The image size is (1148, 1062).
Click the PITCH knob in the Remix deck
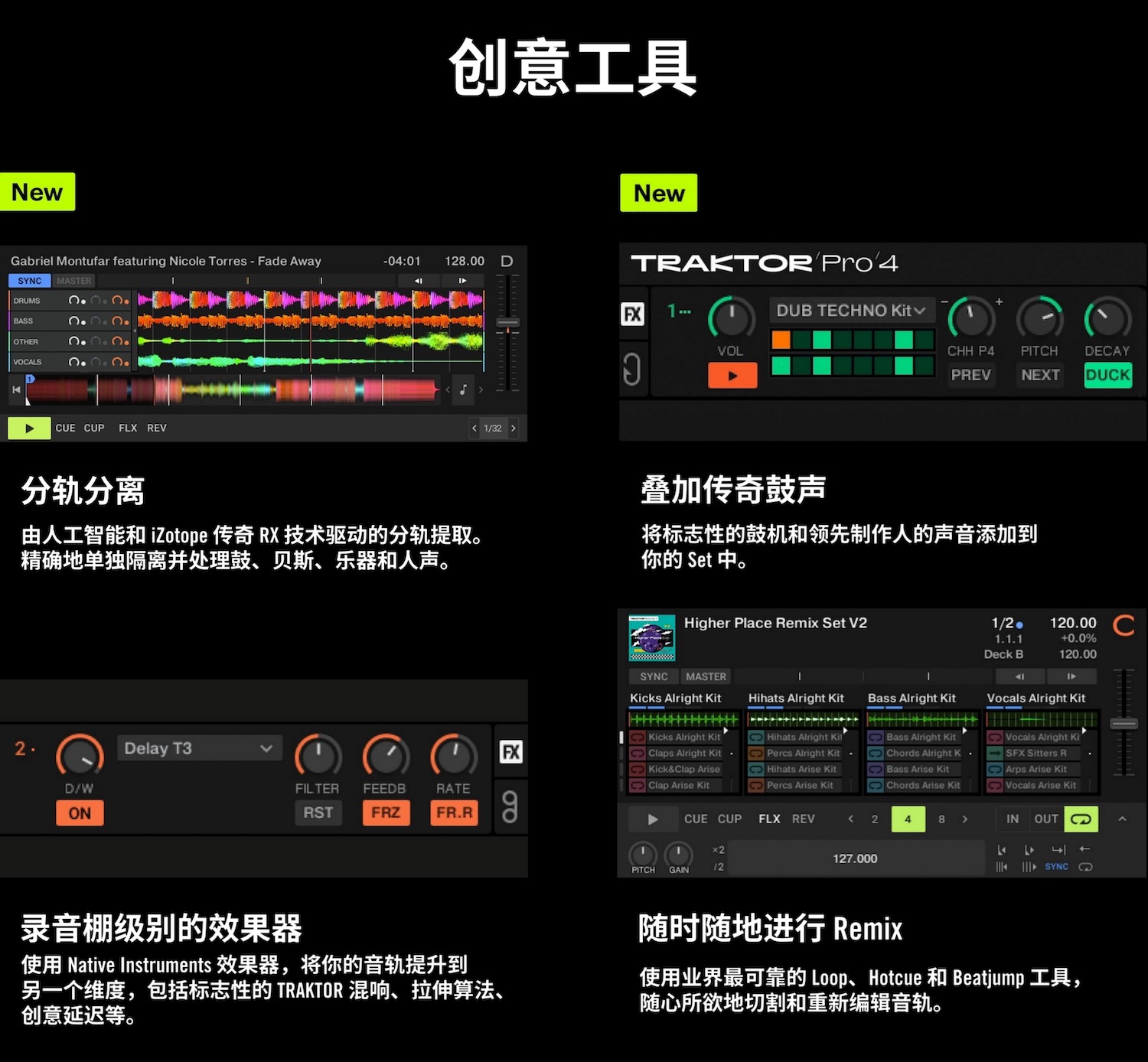[x=643, y=855]
